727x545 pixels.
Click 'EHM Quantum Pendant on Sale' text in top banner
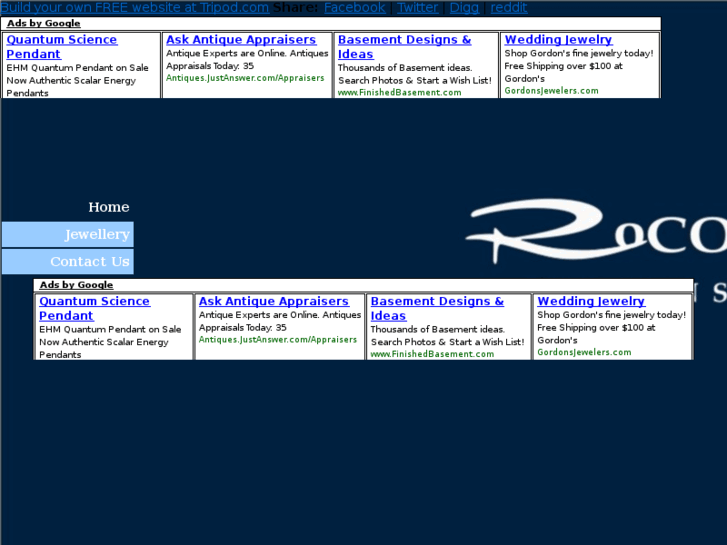77,68
